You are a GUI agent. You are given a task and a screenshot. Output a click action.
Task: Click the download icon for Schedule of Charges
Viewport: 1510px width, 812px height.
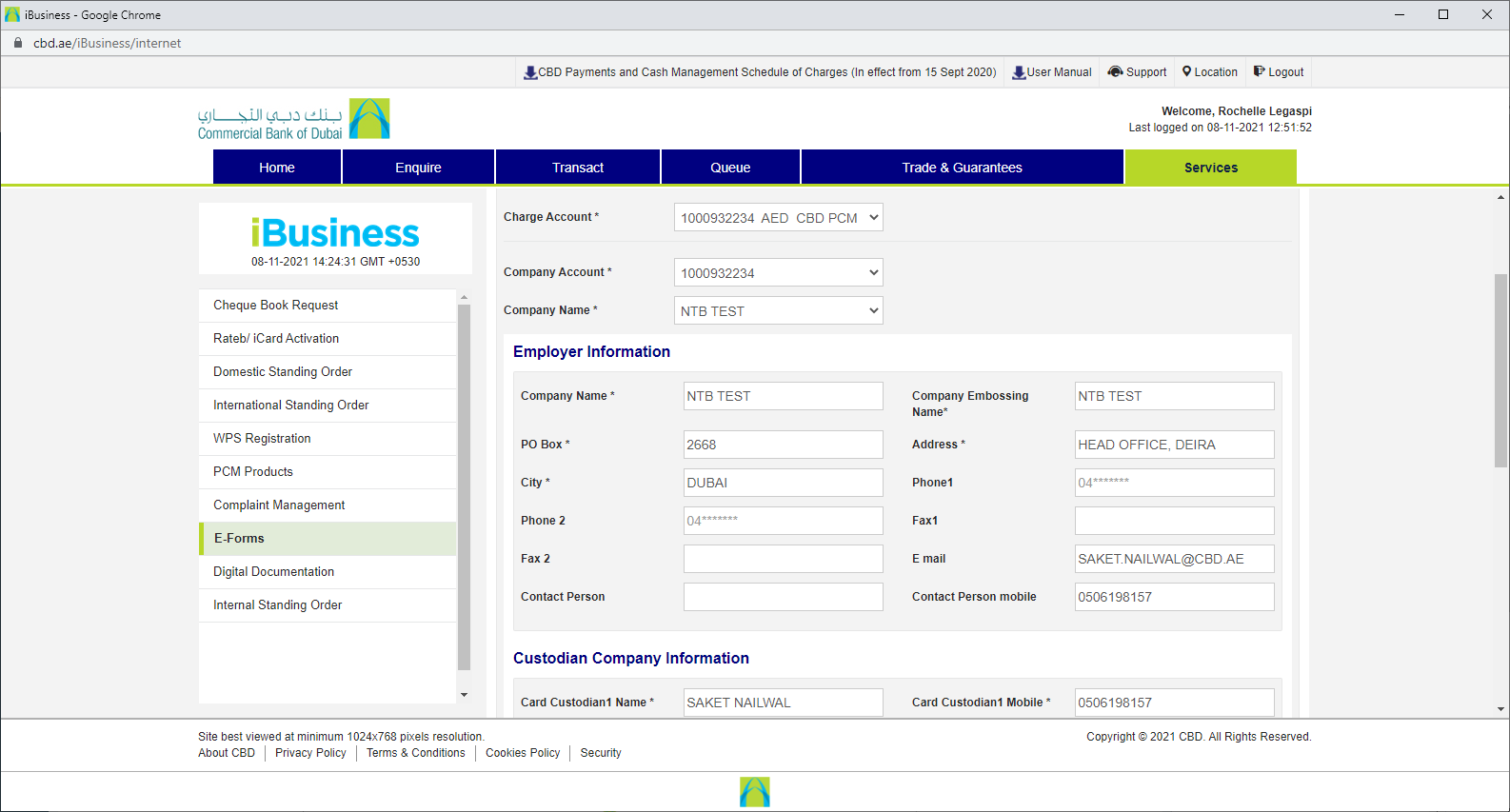[x=530, y=72]
